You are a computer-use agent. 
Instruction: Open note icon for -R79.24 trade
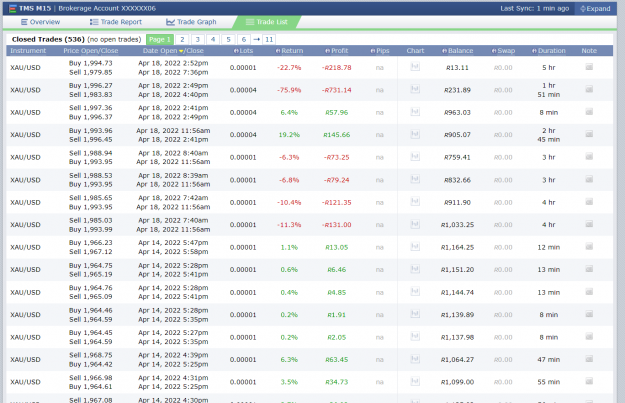tap(589, 179)
